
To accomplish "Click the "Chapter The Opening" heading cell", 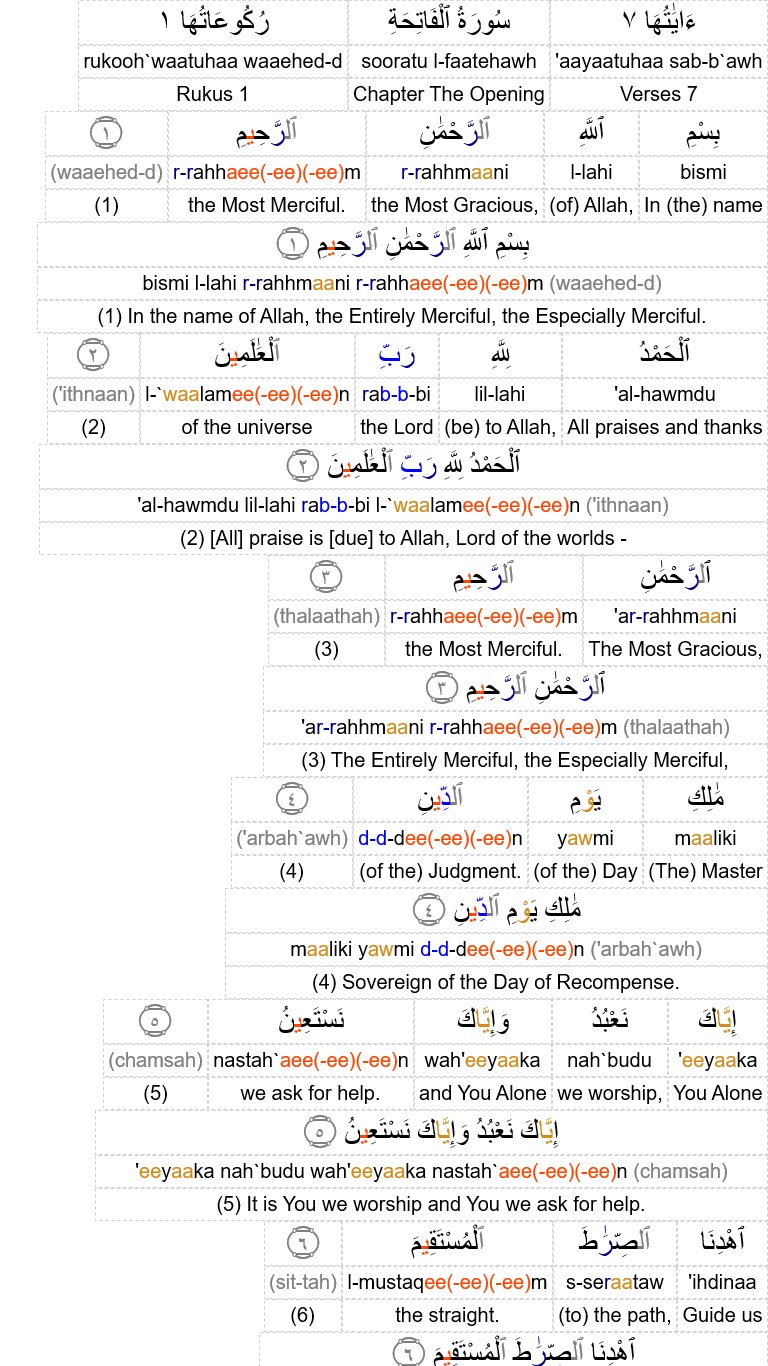I will (x=448, y=95).
